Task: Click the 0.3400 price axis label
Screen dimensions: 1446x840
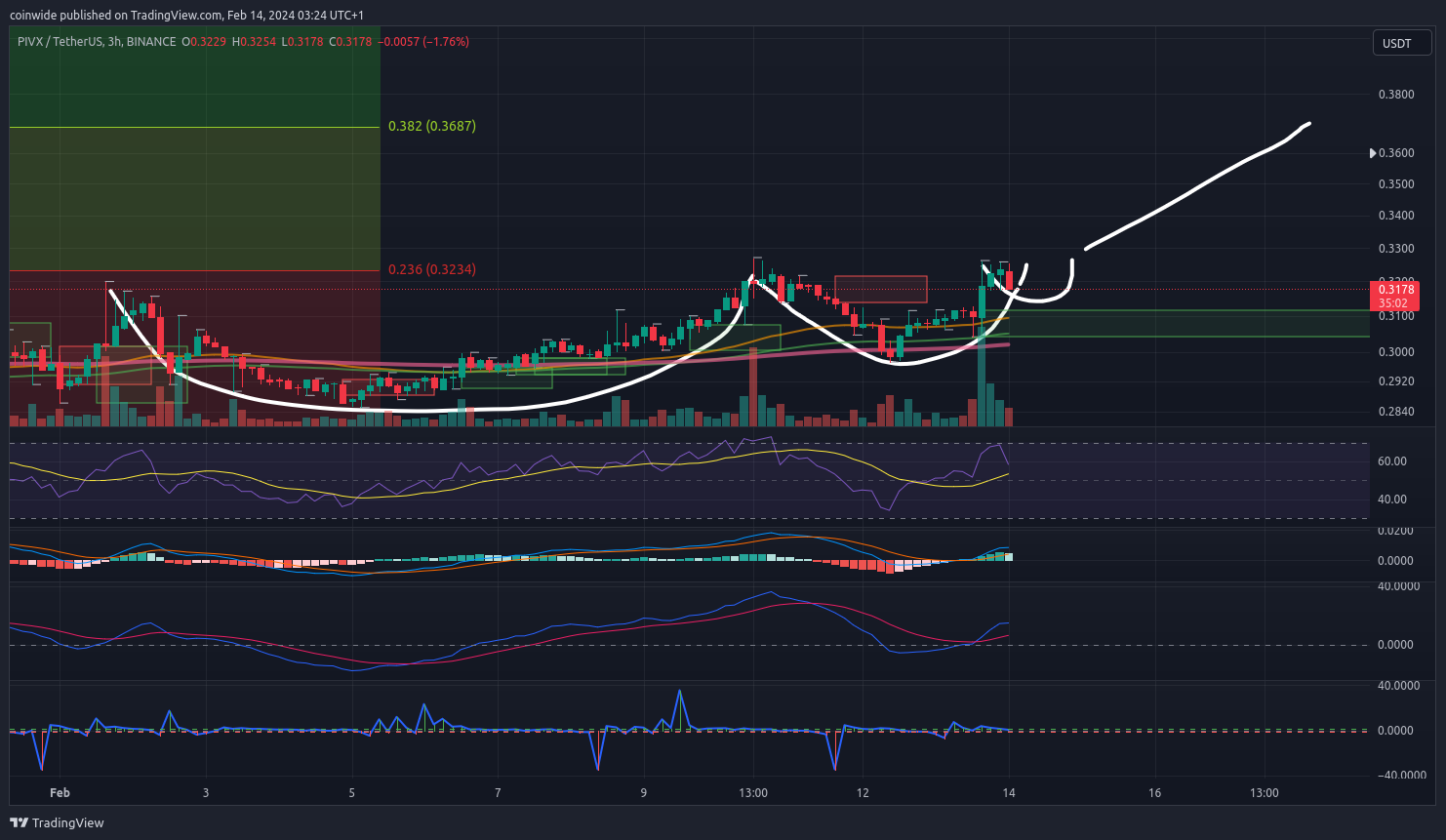Action: coord(1395,216)
